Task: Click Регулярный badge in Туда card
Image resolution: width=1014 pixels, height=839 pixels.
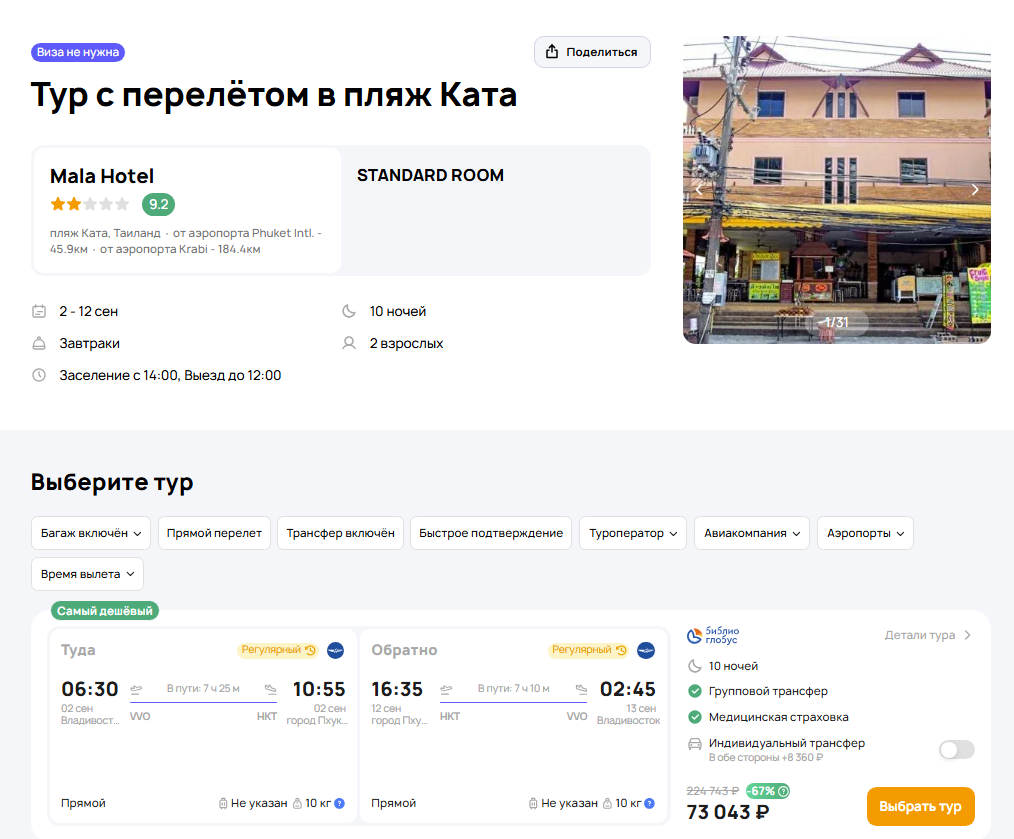Action: pyautogui.click(x=278, y=649)
